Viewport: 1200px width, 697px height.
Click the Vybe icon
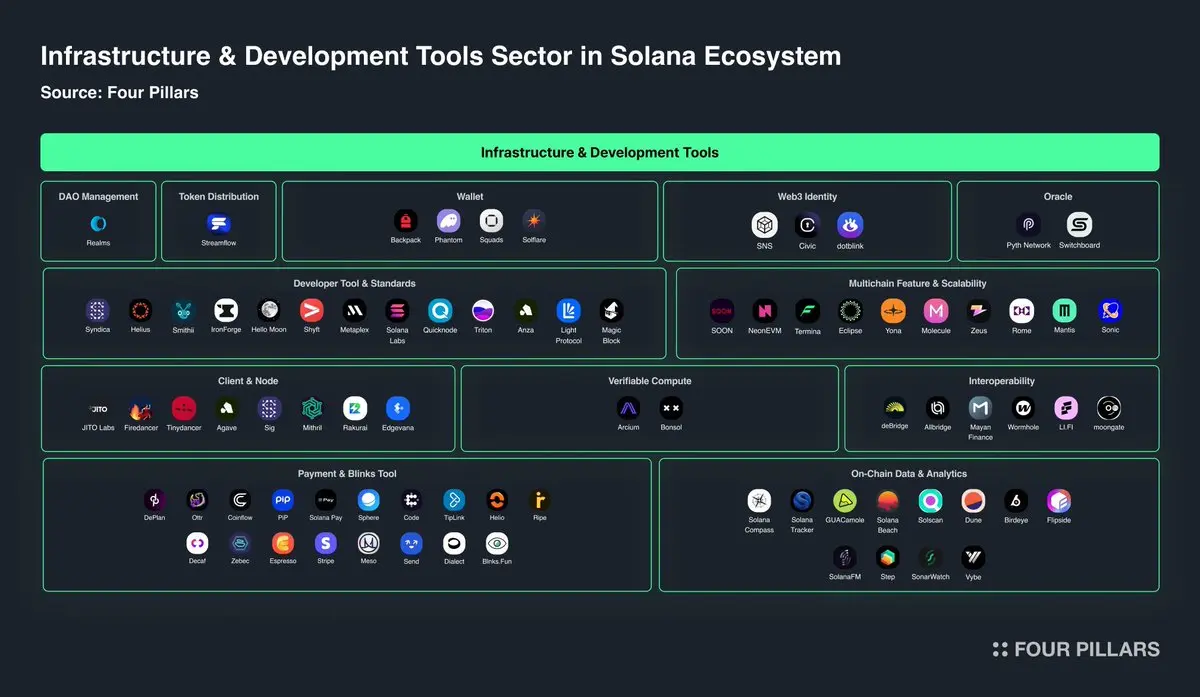coord(973,558)
